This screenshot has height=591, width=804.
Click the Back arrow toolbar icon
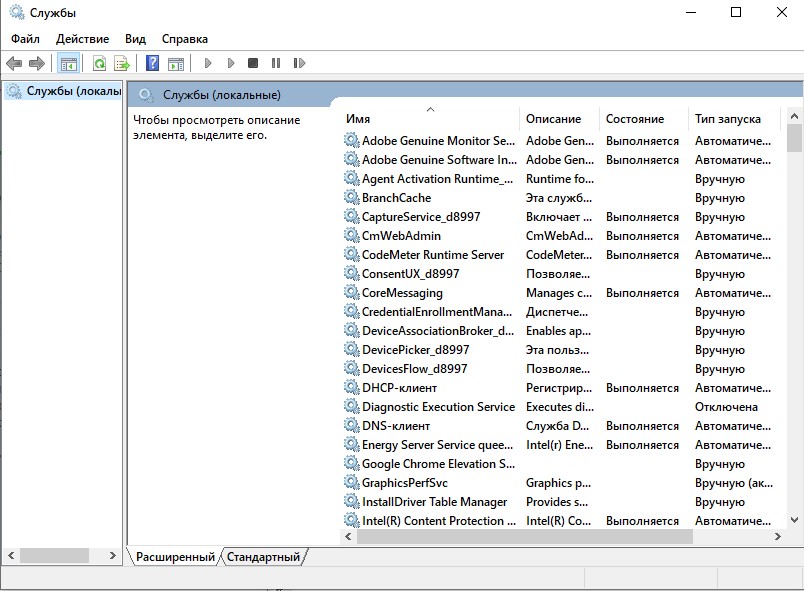(14, 63)
